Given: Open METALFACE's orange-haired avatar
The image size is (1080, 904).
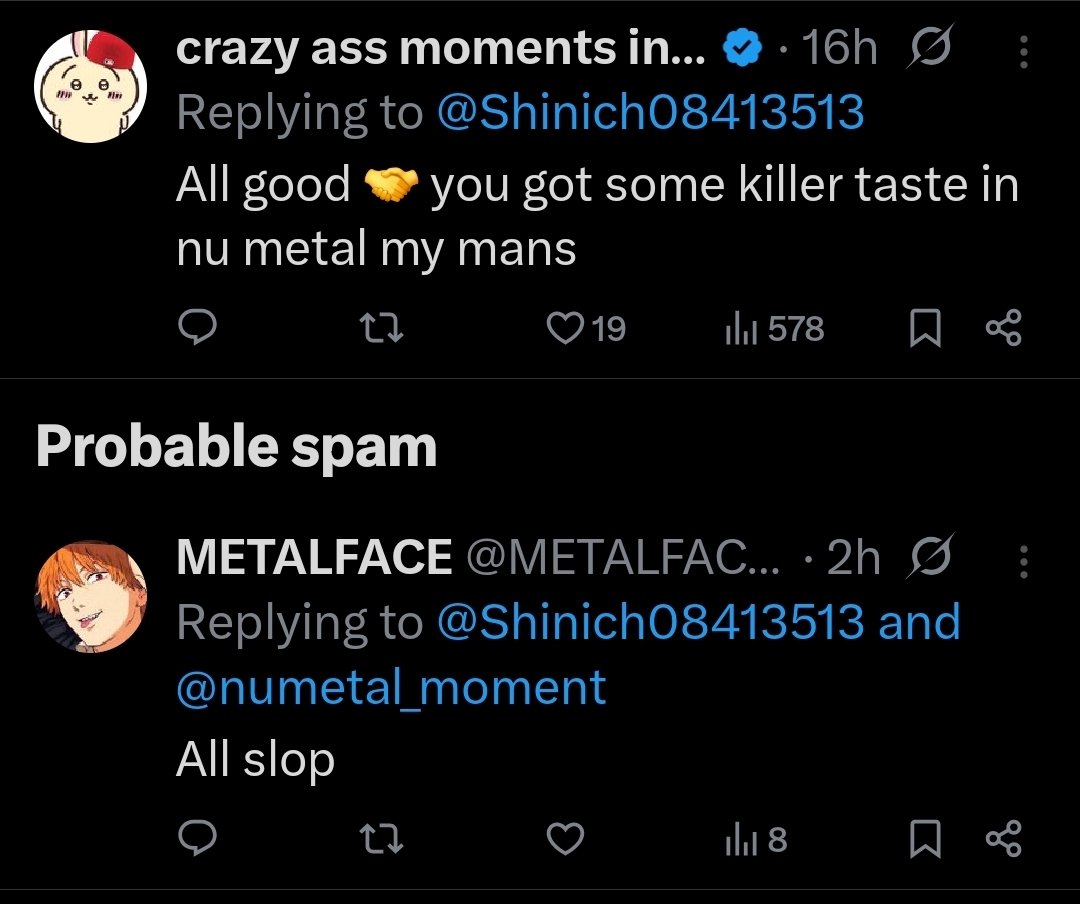Looking at the screenshot, I should click(91, 597).
